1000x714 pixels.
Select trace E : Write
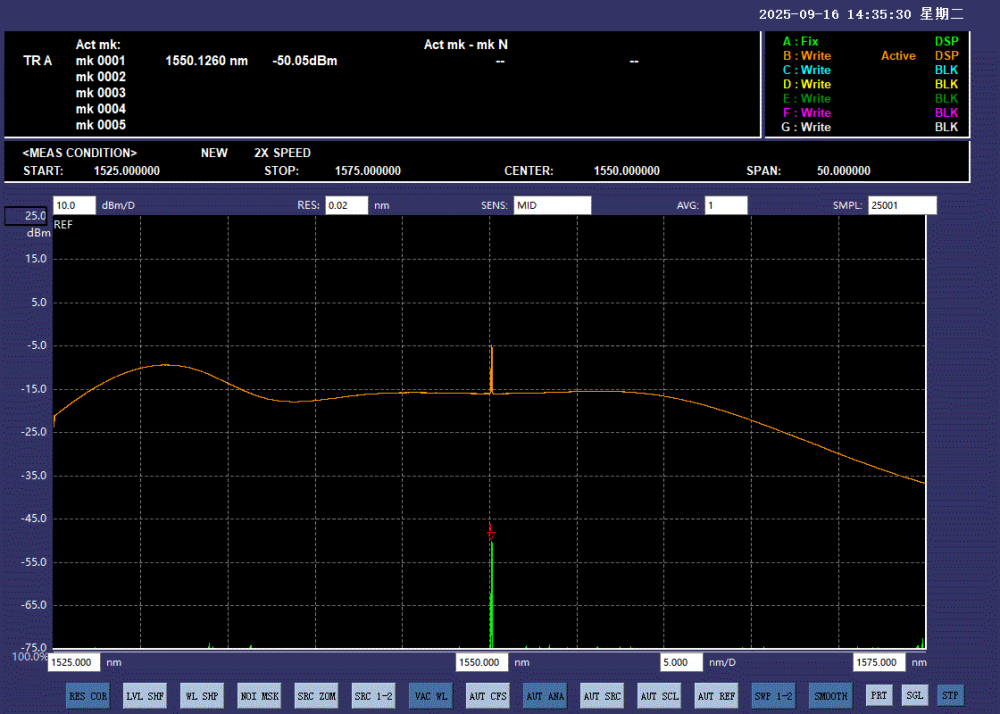pos(807,98)
